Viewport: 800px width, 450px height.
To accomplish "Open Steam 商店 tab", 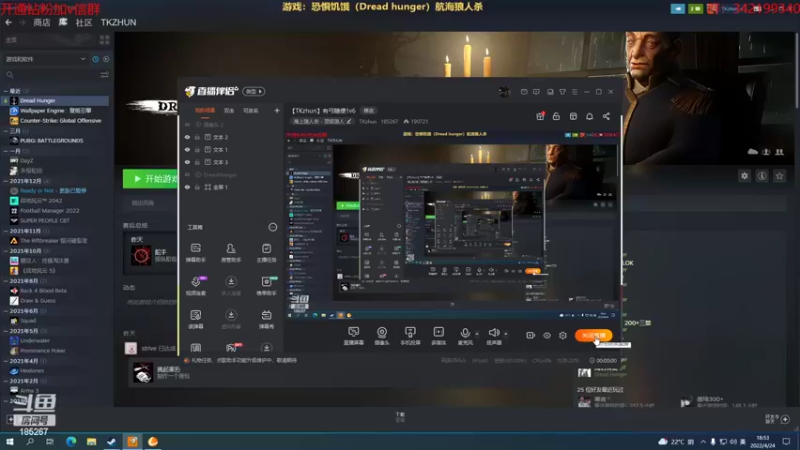I will click(42, 22).
